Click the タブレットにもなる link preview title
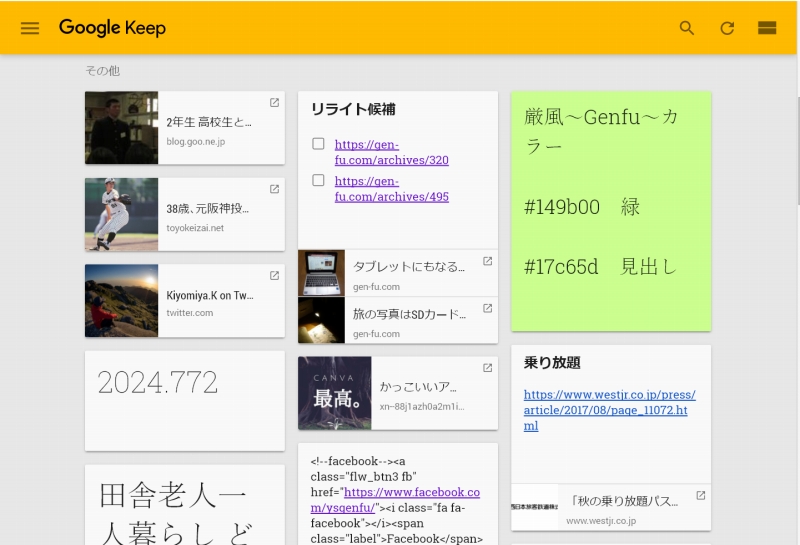Screen dimensions: 800x545 pos(409,266)
